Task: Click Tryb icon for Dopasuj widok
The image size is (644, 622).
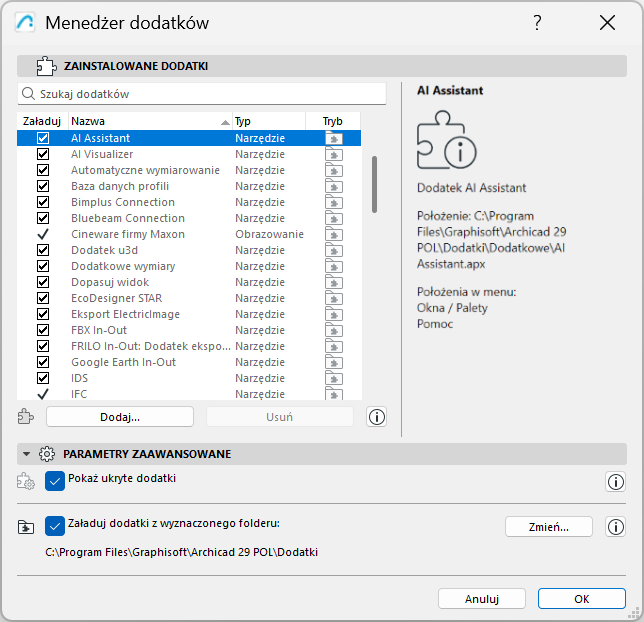Action: (x=334, y=283)
